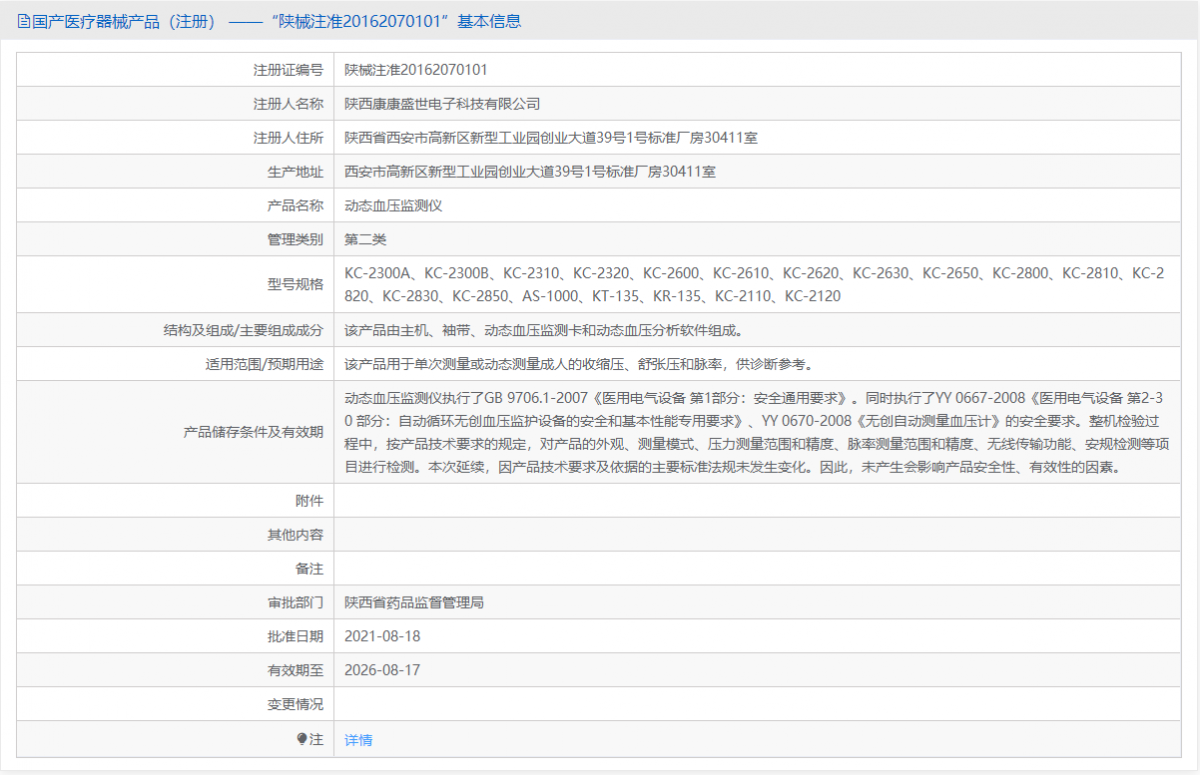The height and width of the screenshot is (775, 1200).
Task: Click the document icon beside the page title
Action: [23, 21]
